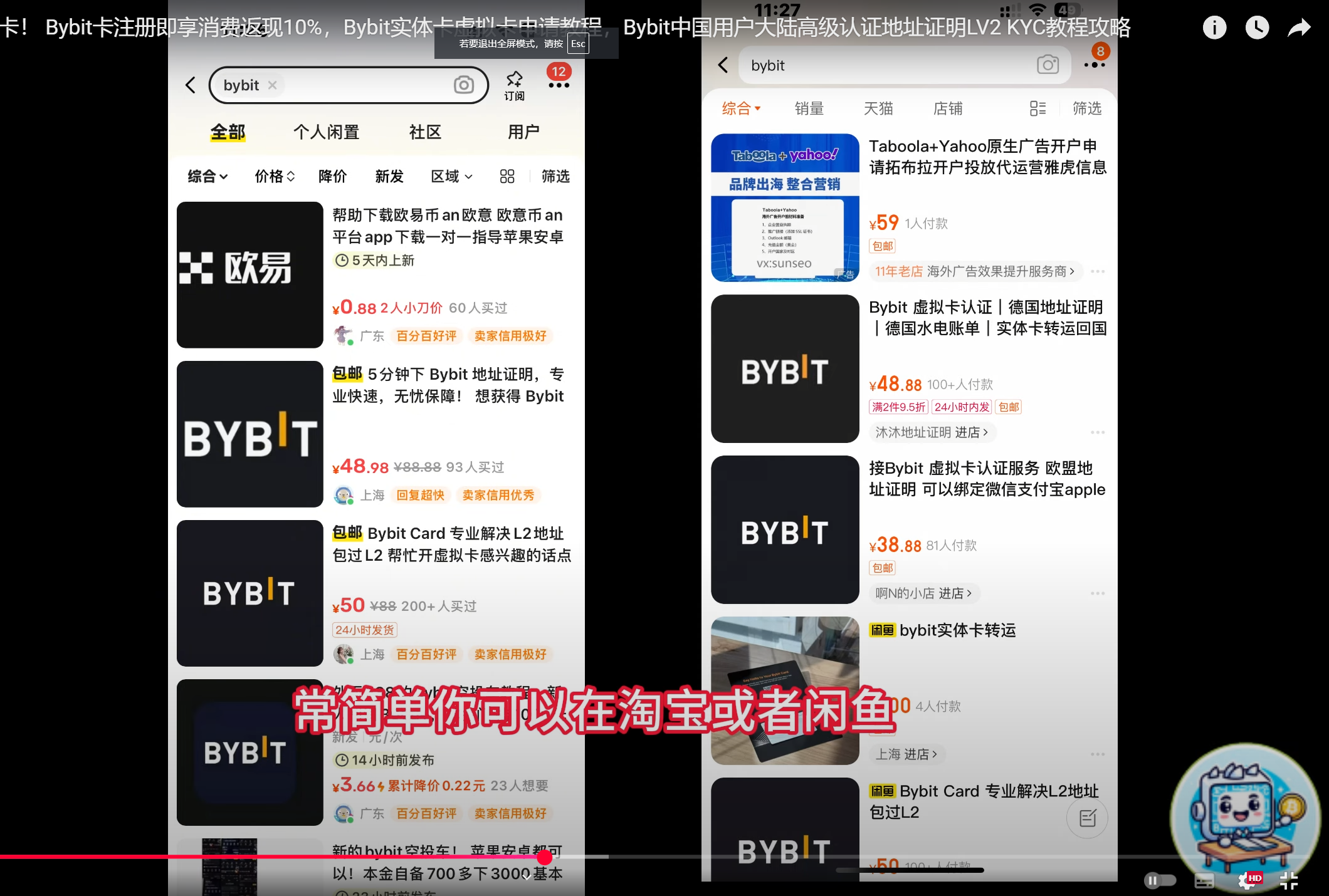Expand the 综合 sort dropdown on Xianyu

[207, 177]
